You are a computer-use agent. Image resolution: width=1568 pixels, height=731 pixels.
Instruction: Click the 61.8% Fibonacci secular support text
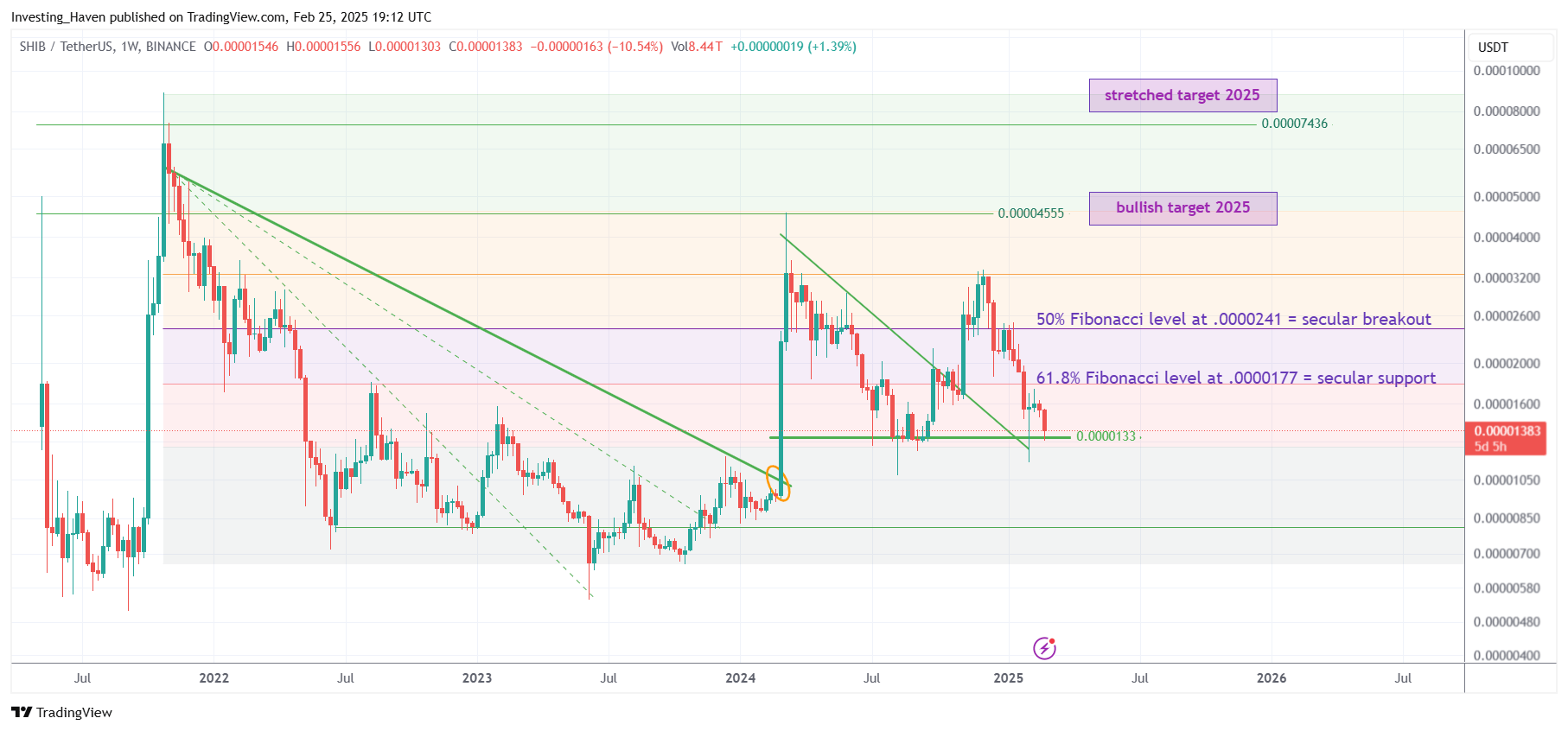coord(1236,378)
